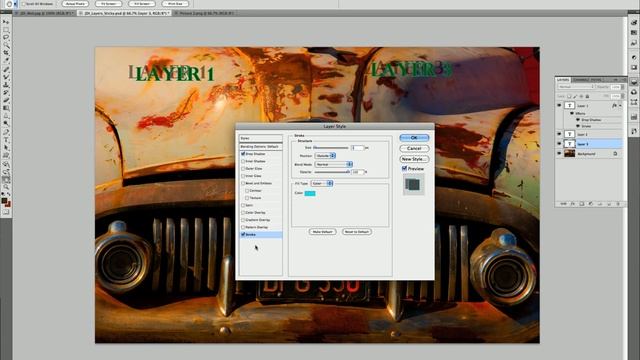
Task: Open the Fill Type dropdown
Action: (x=322, y=183)
